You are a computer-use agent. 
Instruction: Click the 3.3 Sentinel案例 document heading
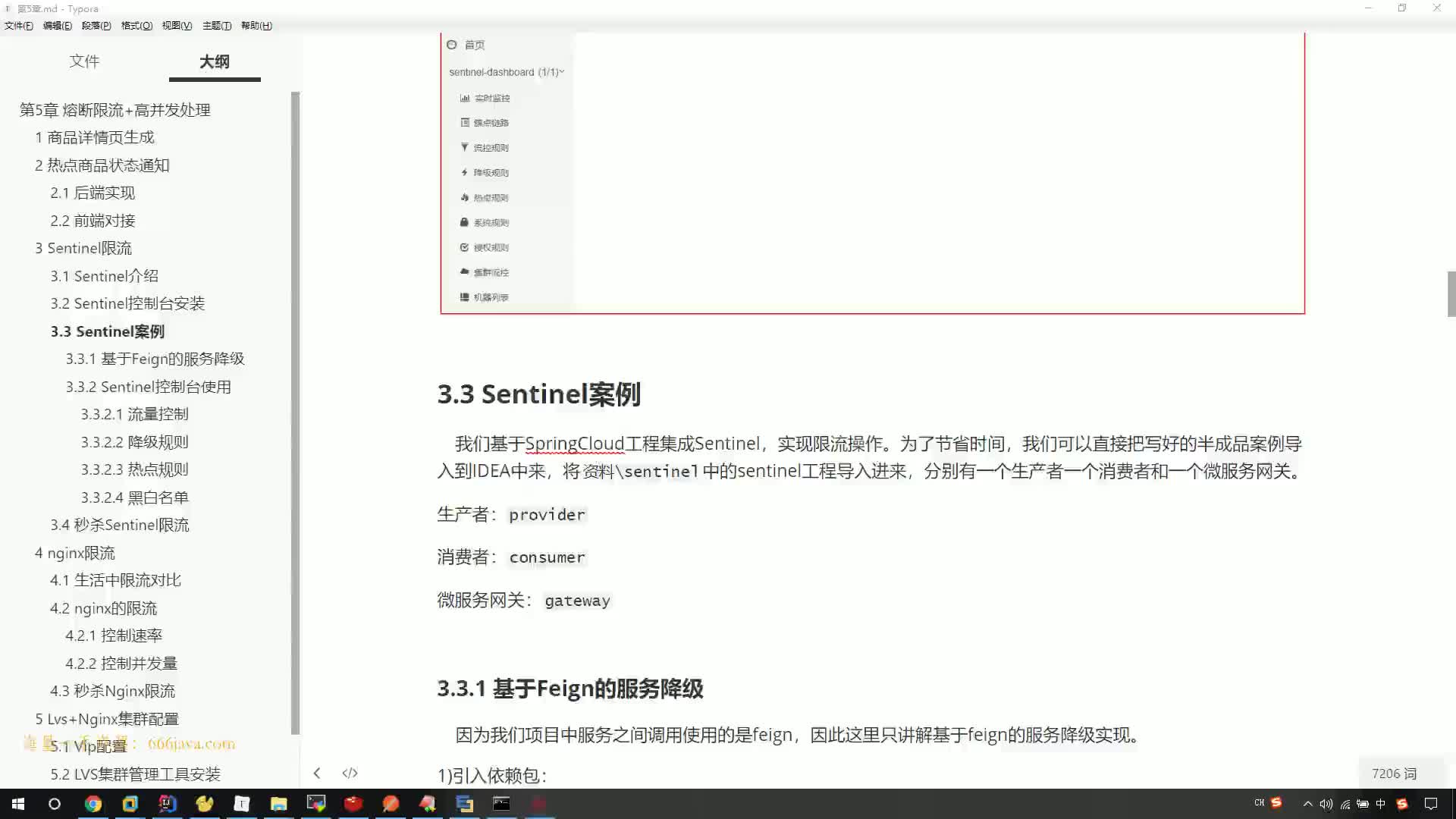click(539, 394)
